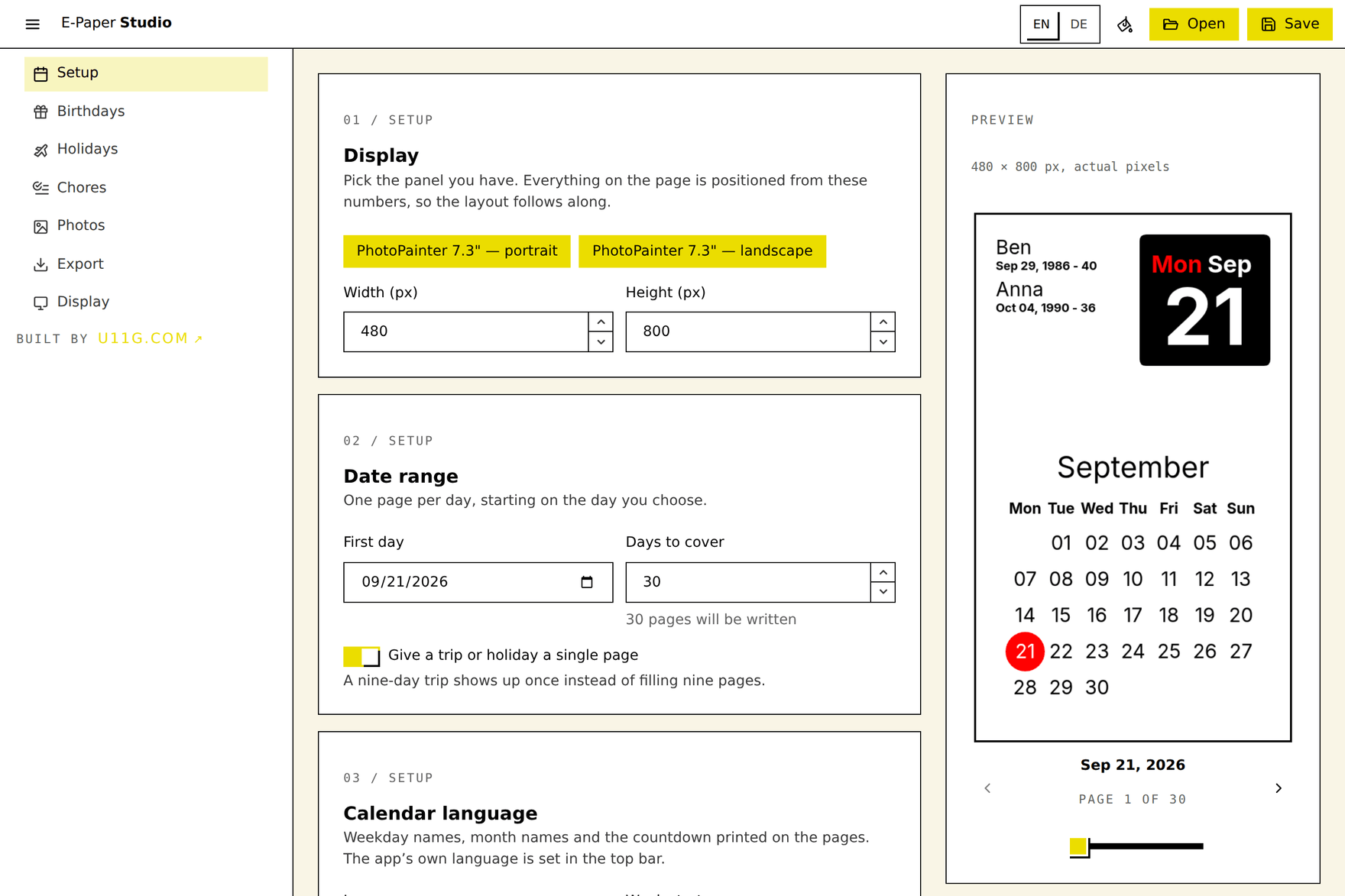Click 'Sep 21, 2026' preview date
Image resolution: width=1345 pixels, height=896 pixels.
[x=1133, y=765]
